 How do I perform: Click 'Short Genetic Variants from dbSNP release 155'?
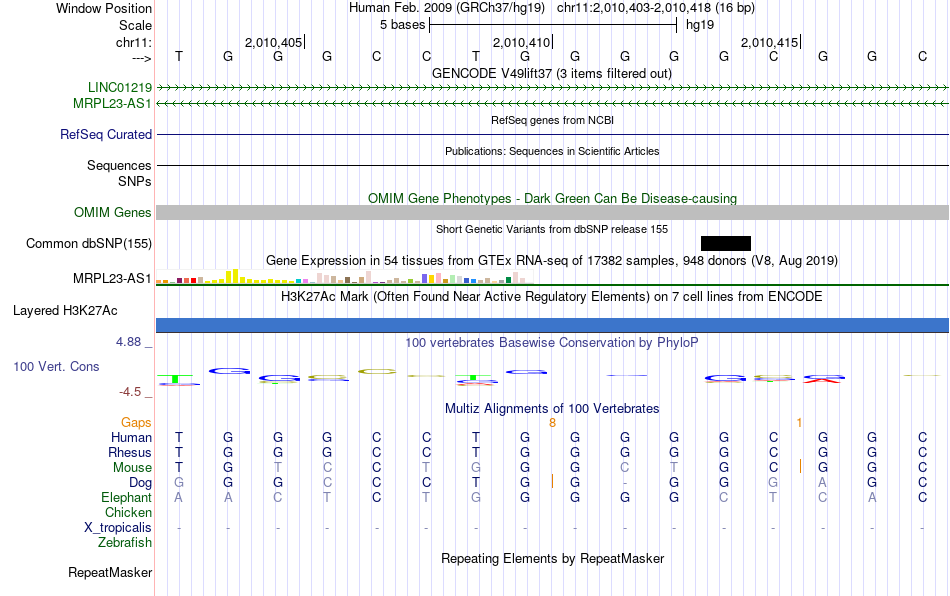552,229
